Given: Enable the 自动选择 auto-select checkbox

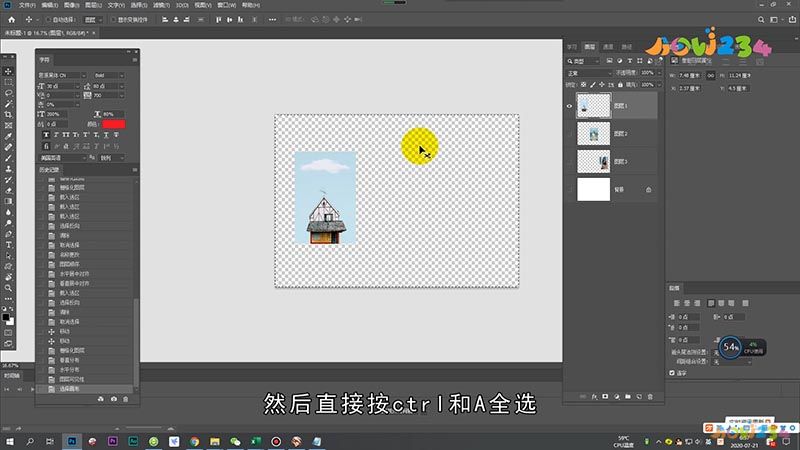Looking at the screenshot, I should (x=48, y=19).
